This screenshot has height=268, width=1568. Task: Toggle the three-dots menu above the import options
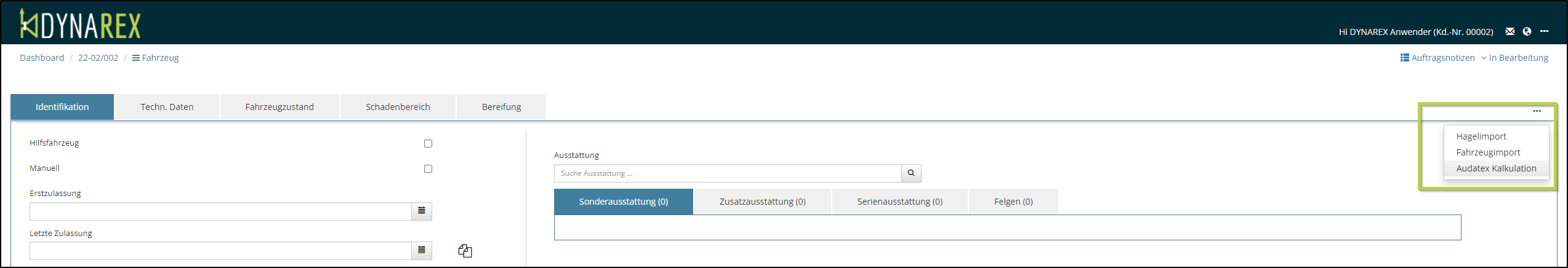(1537, 111)
